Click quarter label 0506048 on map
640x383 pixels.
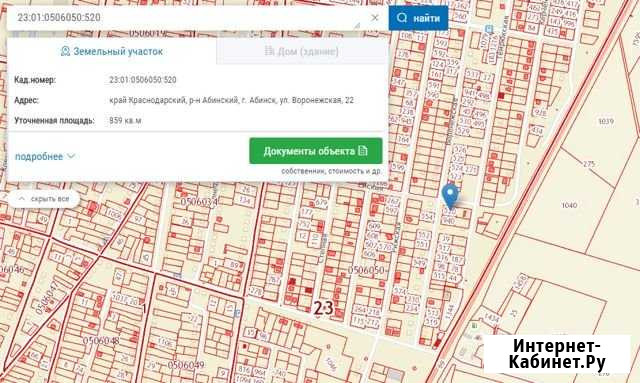click(101, 340)
